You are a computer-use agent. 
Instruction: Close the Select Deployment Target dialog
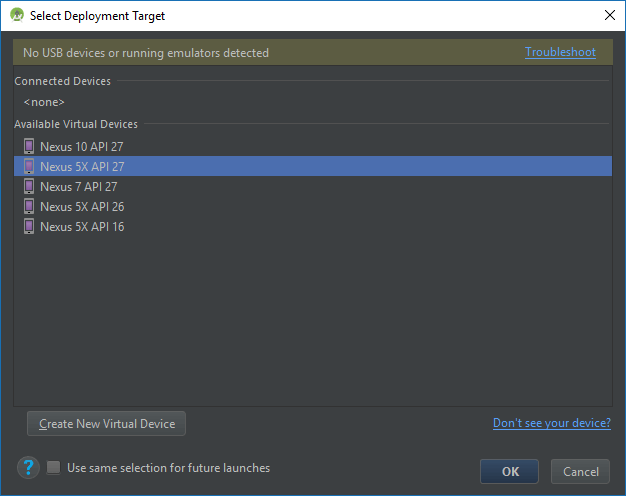point(609,16)
